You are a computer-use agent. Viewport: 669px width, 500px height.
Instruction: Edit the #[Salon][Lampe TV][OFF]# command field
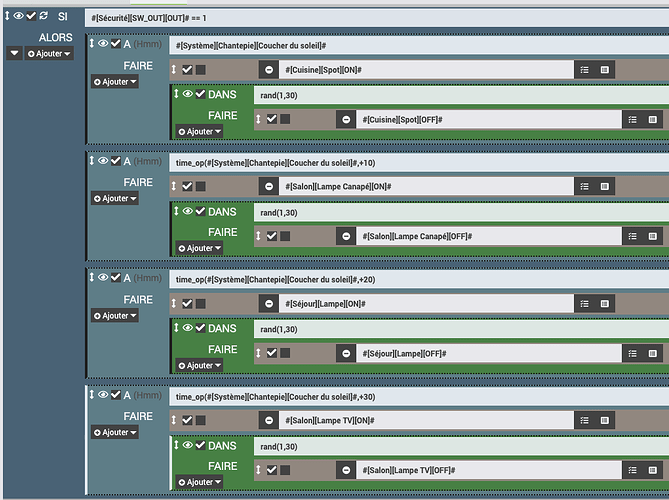click(x=489, y=470)
